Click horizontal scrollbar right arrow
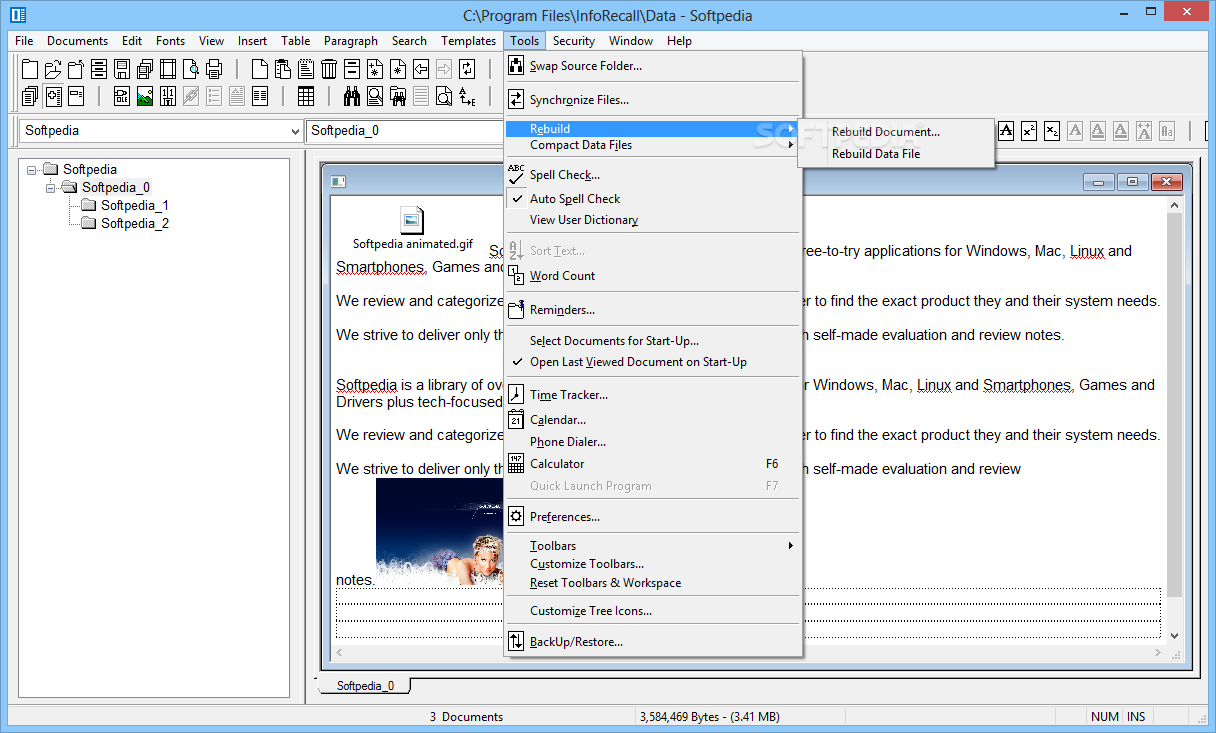1216x733 pixels. [1156, 652]
